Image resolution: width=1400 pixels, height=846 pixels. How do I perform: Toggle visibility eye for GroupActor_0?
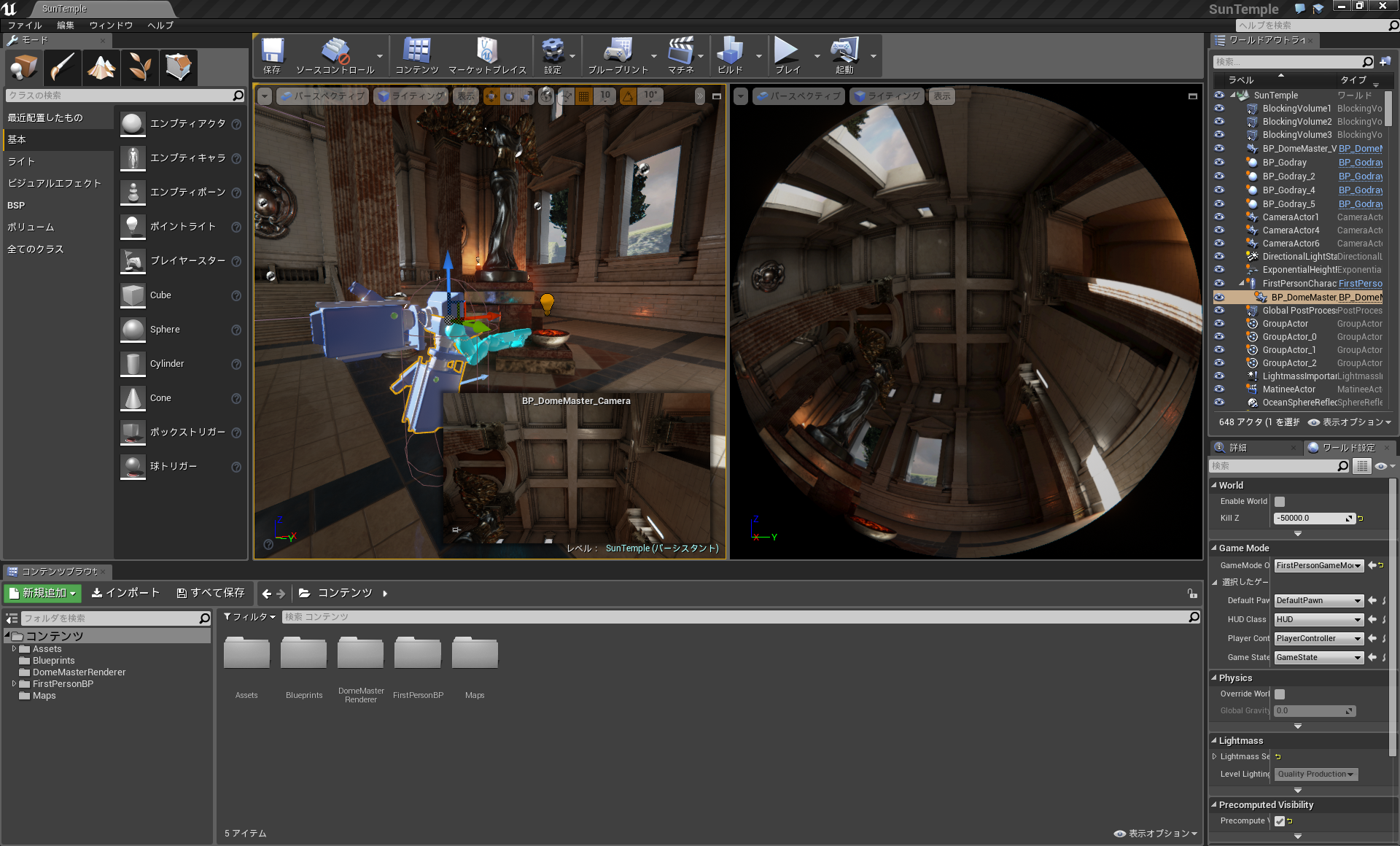click(x=1219, y=337)
